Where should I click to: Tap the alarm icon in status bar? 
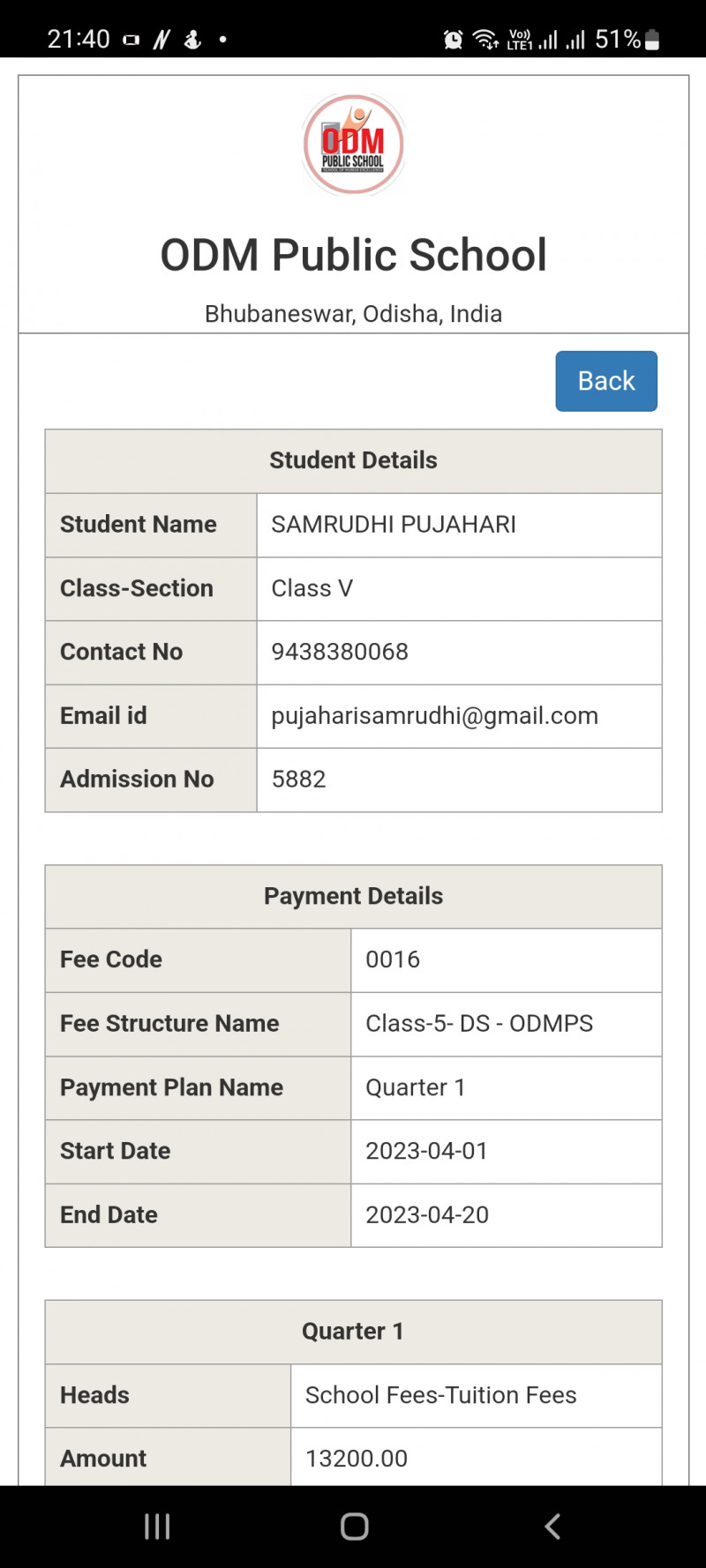point(453,40)
